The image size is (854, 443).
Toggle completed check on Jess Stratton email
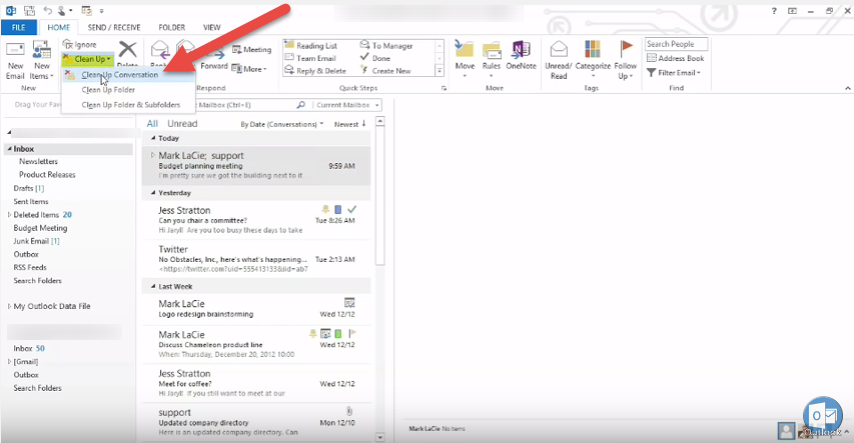click(352, 209)
